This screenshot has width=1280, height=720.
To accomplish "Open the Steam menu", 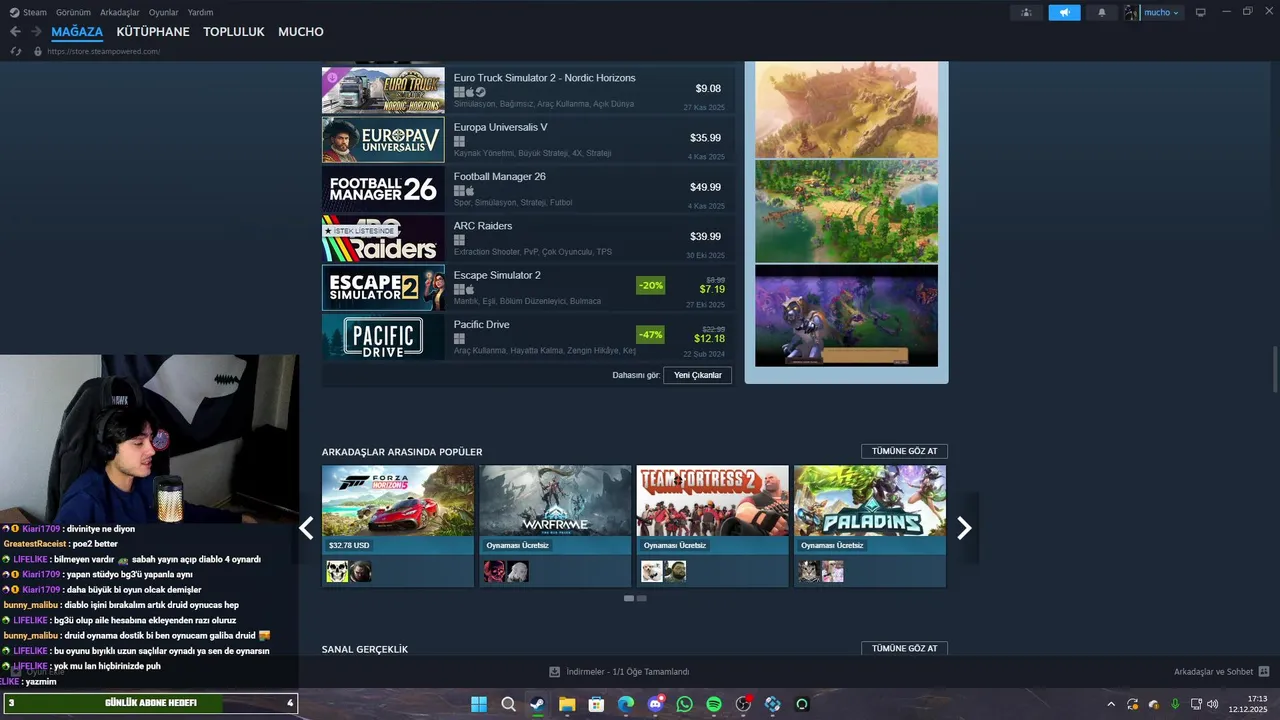I will (30, 12).
